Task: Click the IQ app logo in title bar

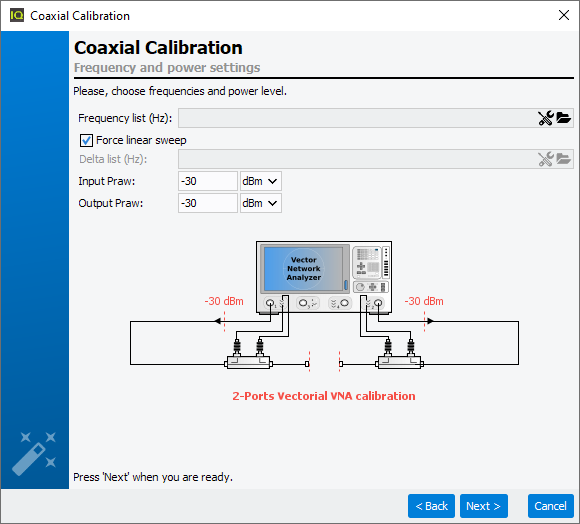Action: pyautogui.click(x=17, y=16)
